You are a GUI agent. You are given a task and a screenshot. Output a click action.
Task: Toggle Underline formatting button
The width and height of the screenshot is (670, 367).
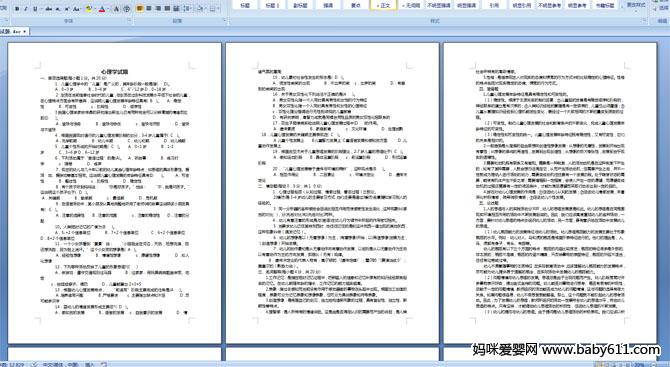(x=35, y=9)
